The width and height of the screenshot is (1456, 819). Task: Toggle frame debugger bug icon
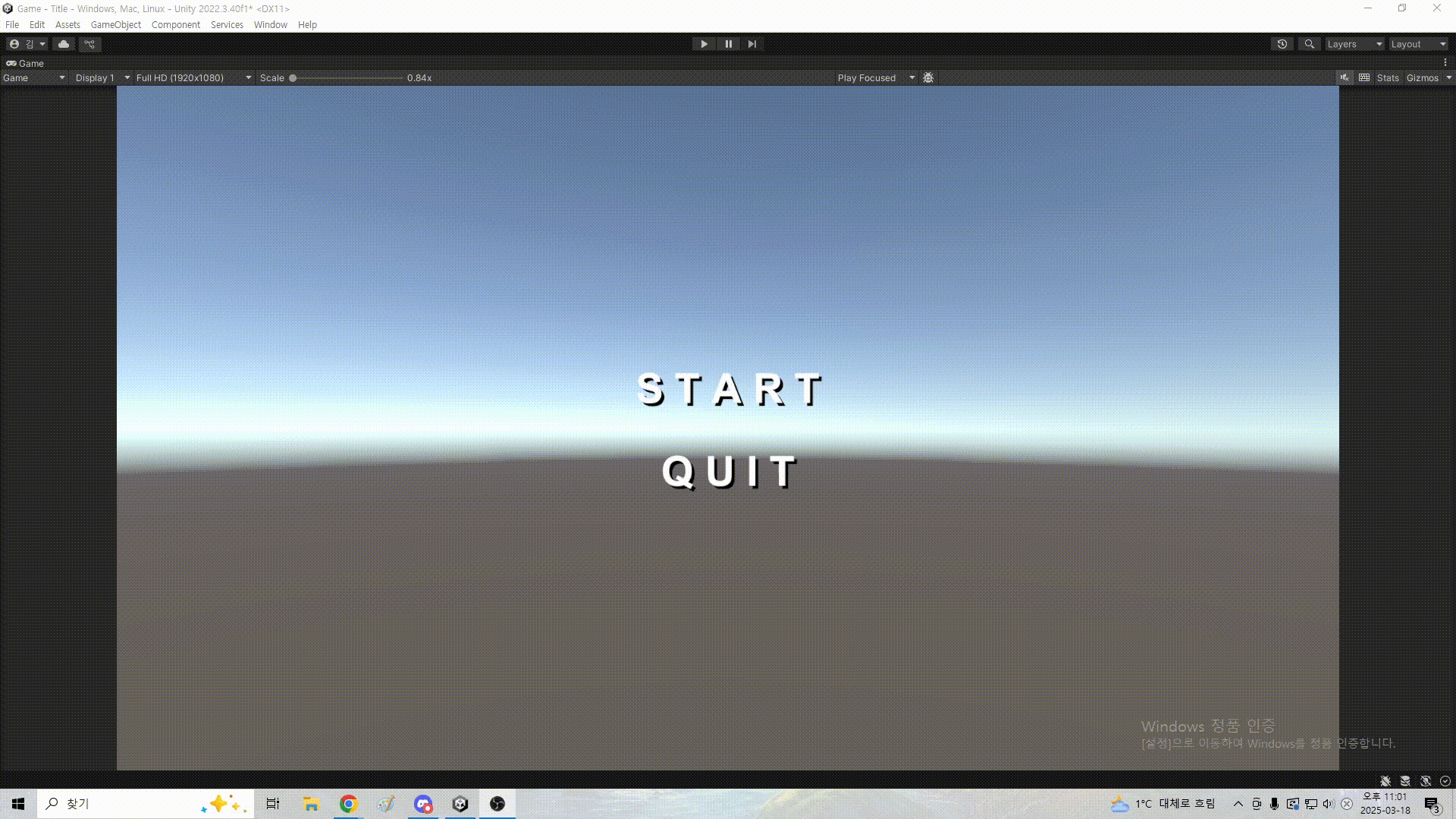point(928,77)
